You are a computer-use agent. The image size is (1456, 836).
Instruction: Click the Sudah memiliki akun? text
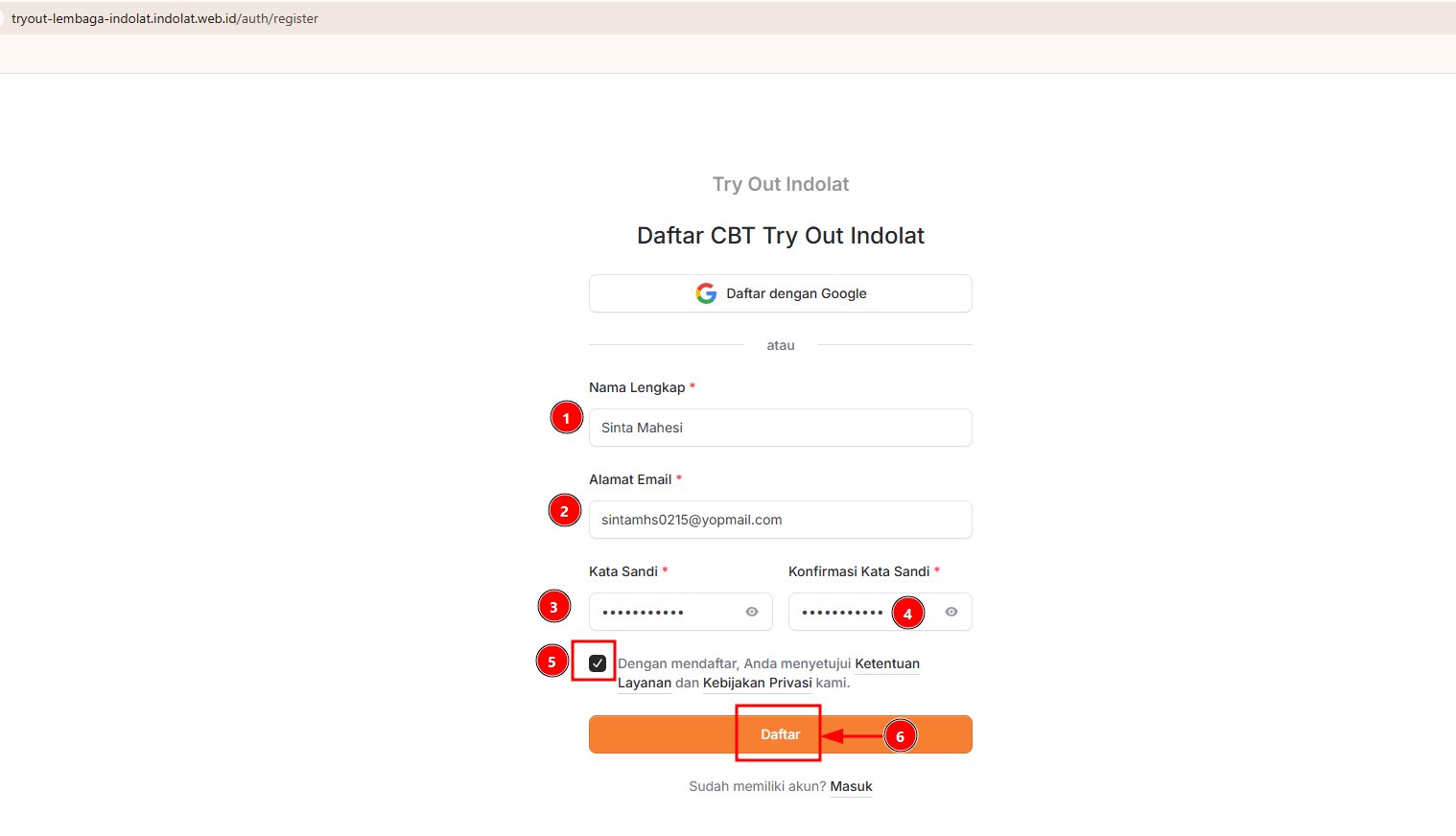point(758,786)
